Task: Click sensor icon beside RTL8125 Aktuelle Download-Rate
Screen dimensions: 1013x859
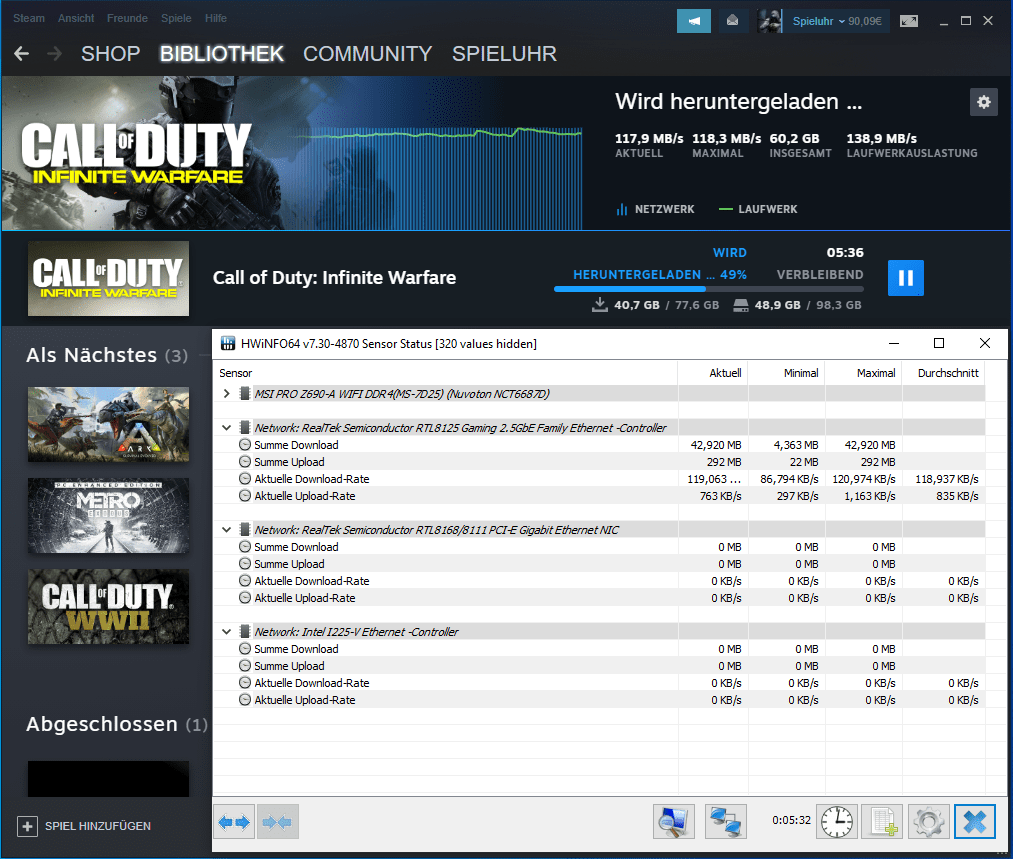Action: tap(245, 479)
